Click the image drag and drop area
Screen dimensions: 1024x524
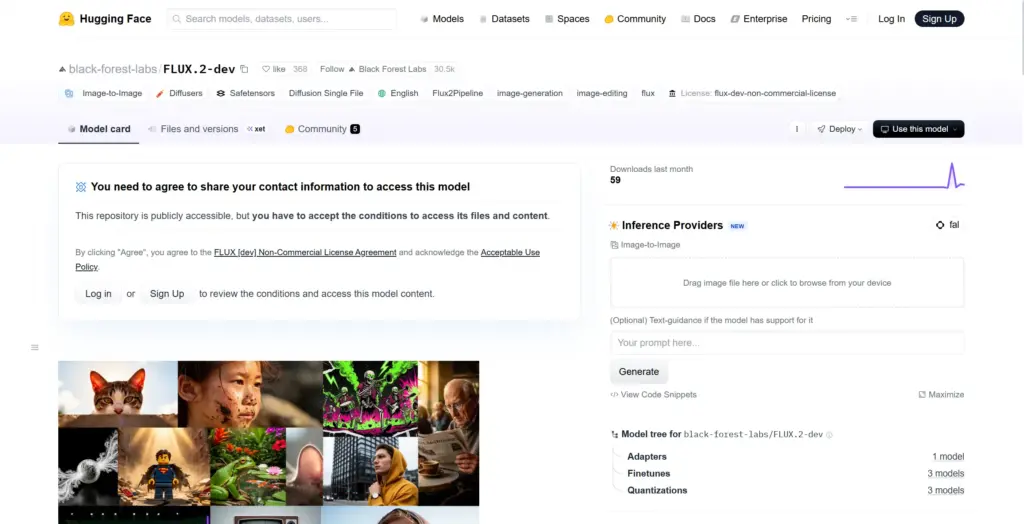click(787, 283)
